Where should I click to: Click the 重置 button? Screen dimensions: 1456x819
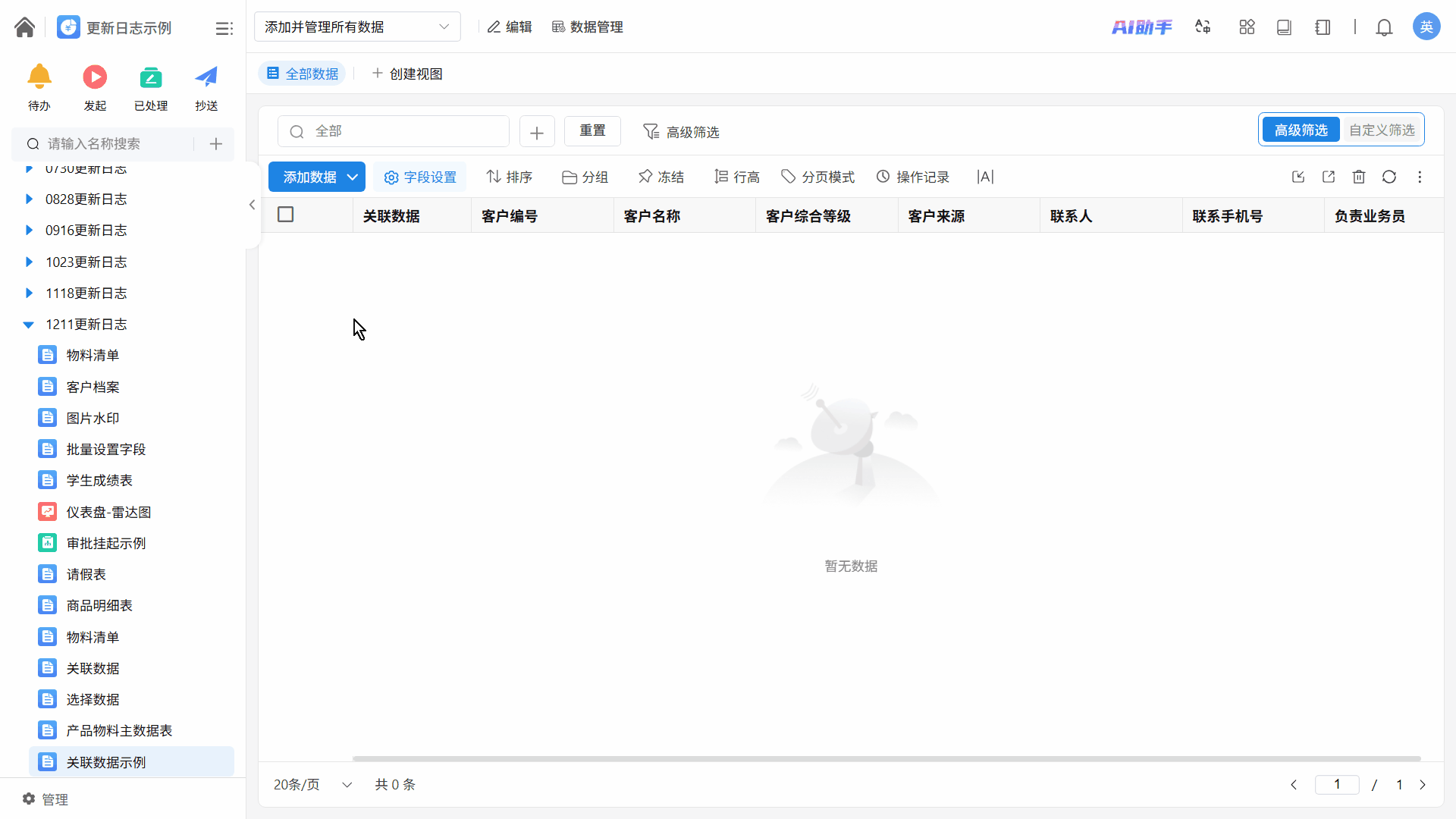point(592,130)
